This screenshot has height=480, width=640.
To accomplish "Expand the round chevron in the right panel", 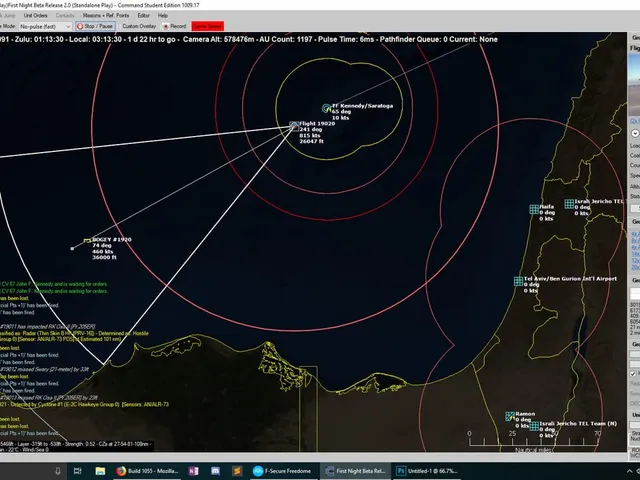I will [x=635, y=133].
